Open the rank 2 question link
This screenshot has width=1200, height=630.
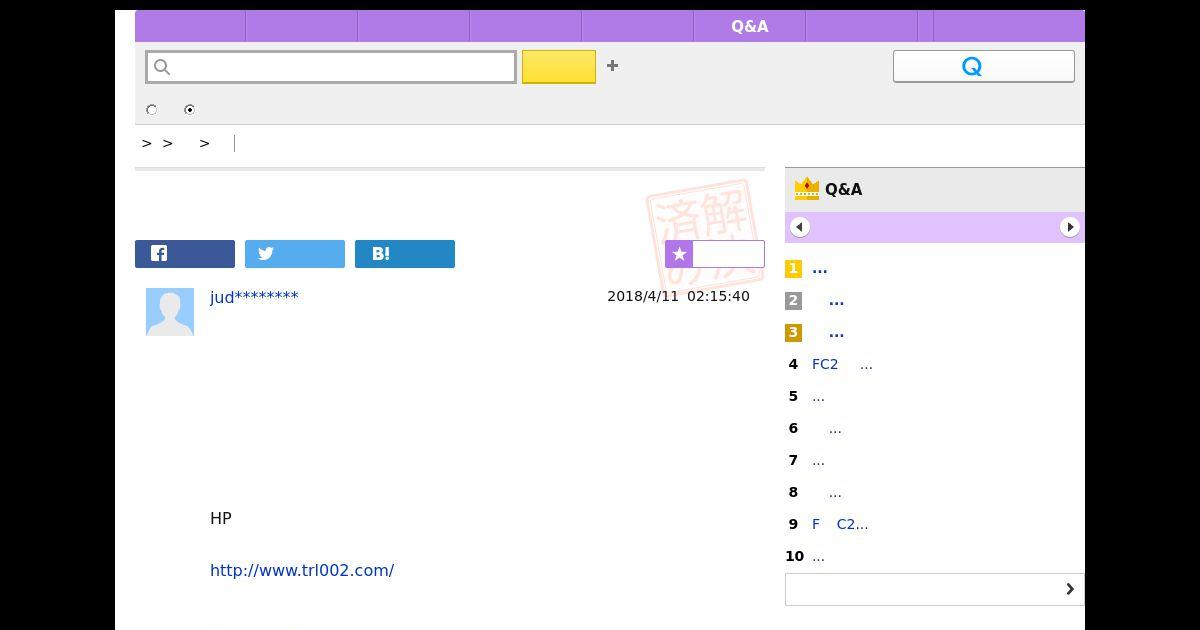point(836,301)
